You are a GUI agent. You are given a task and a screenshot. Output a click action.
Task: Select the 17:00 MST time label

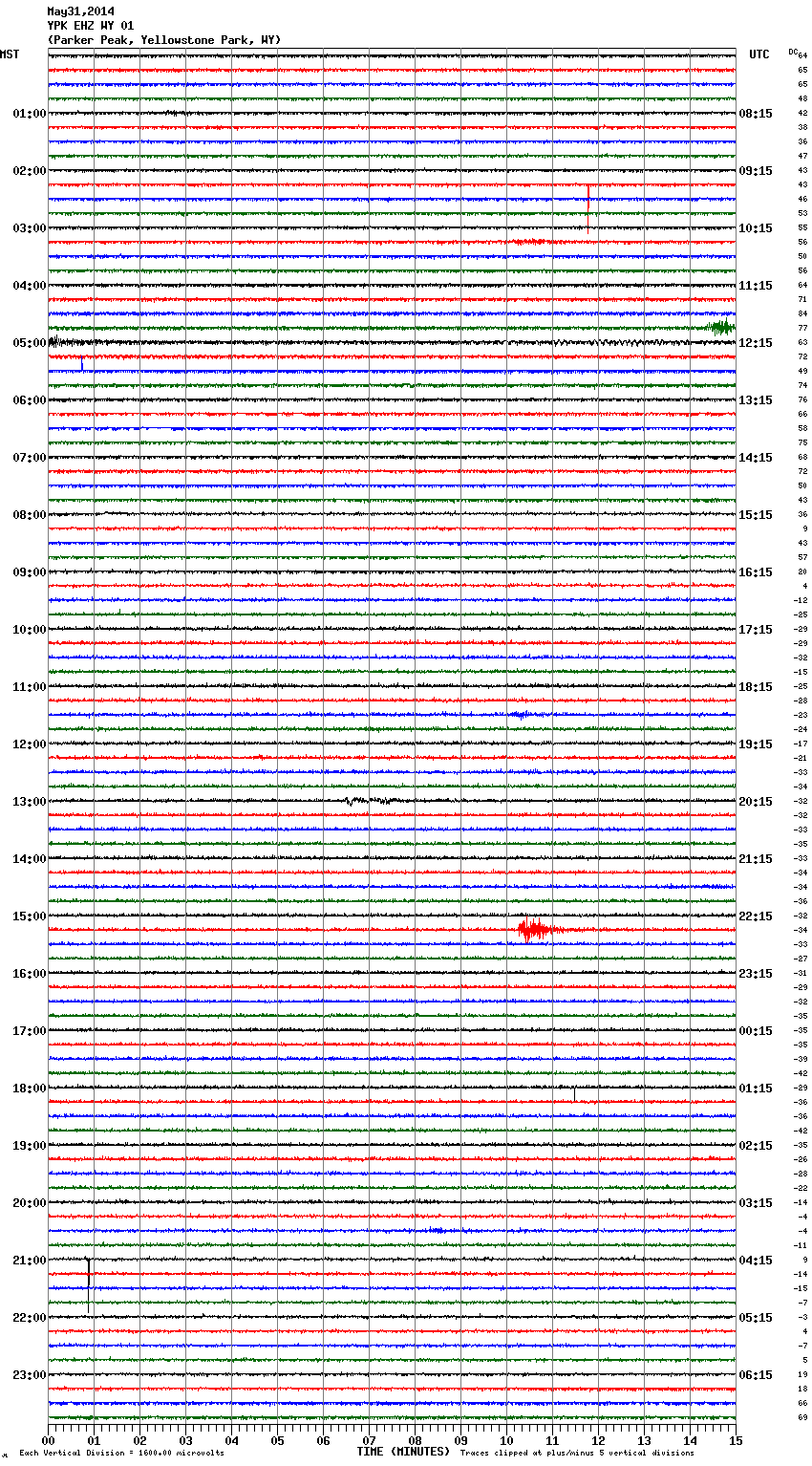[30, 1031]
